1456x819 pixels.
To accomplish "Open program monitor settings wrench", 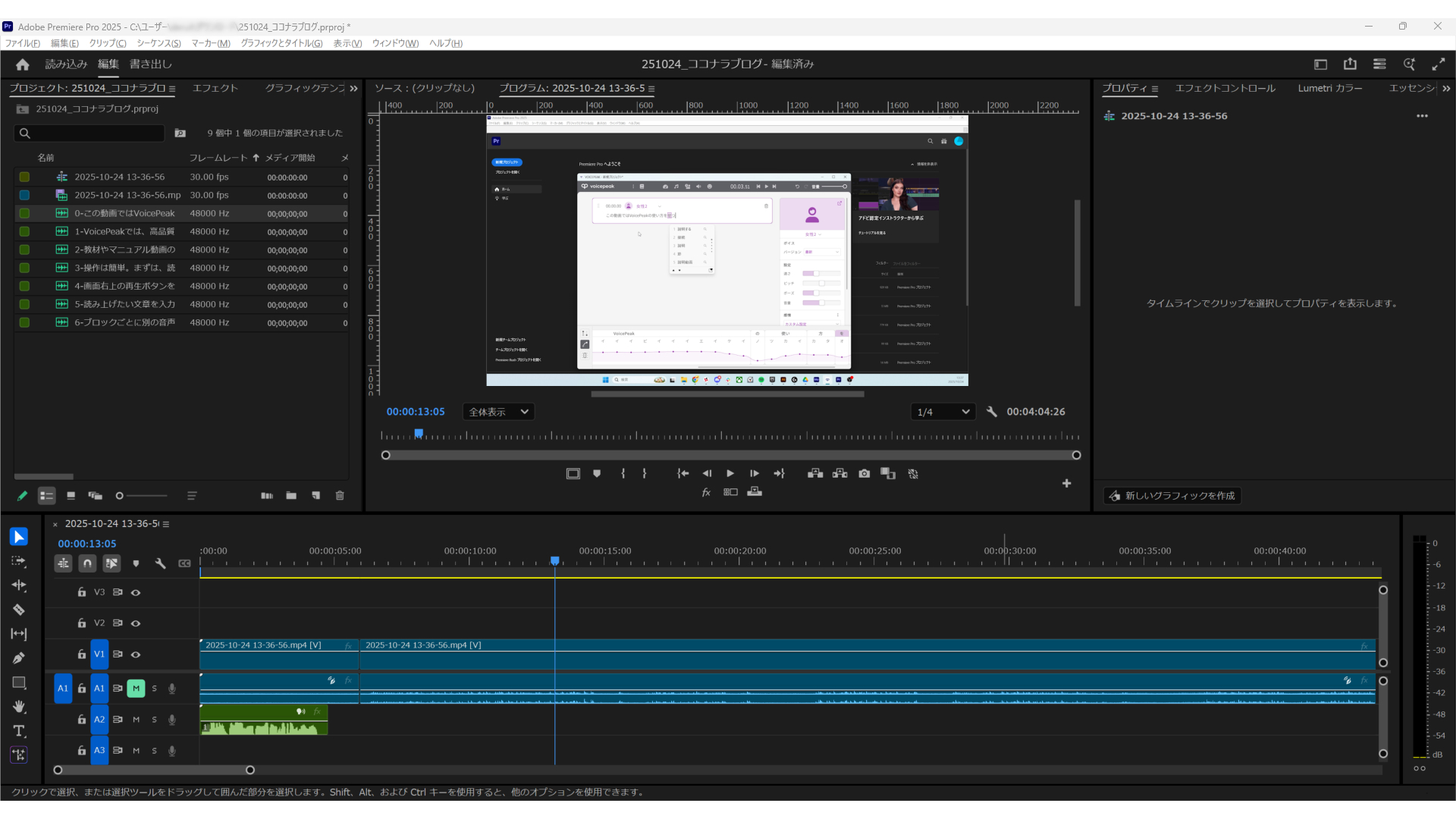I will [992, 412].
